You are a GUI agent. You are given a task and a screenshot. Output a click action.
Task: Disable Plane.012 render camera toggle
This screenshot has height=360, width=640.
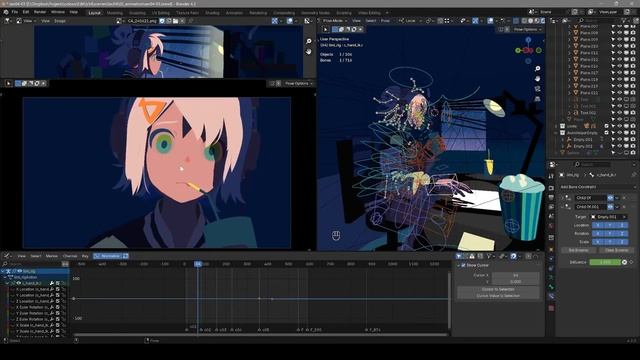pyautogui.click(x=633, y=60)
